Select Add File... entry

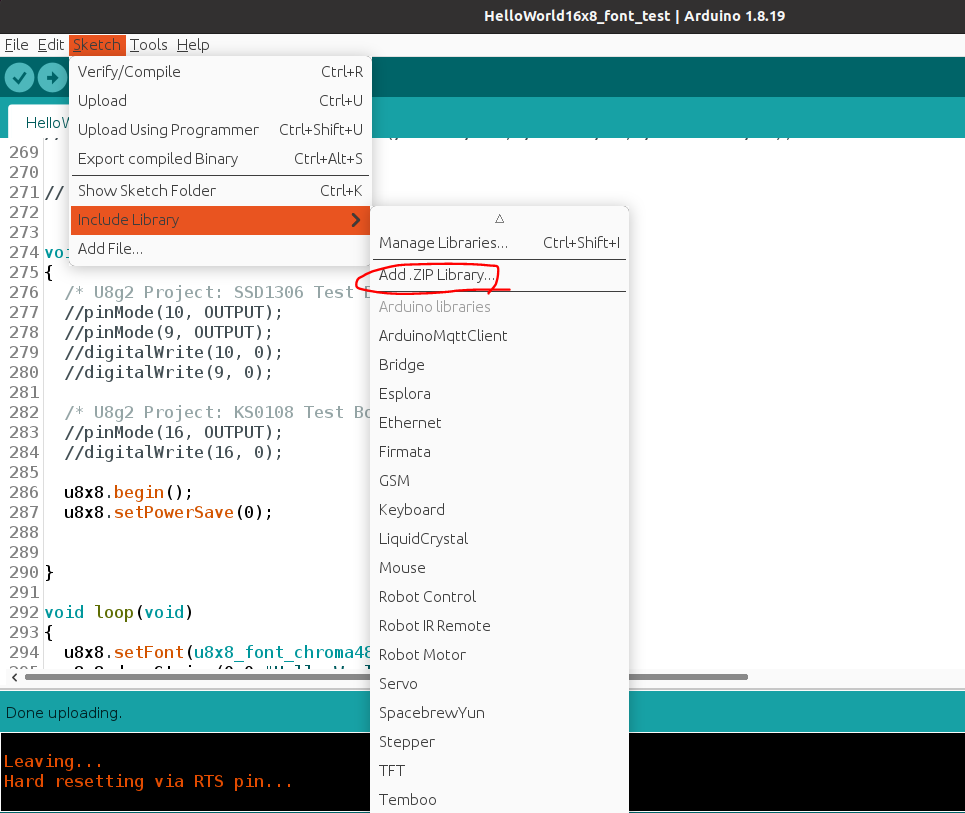[220, 249]
